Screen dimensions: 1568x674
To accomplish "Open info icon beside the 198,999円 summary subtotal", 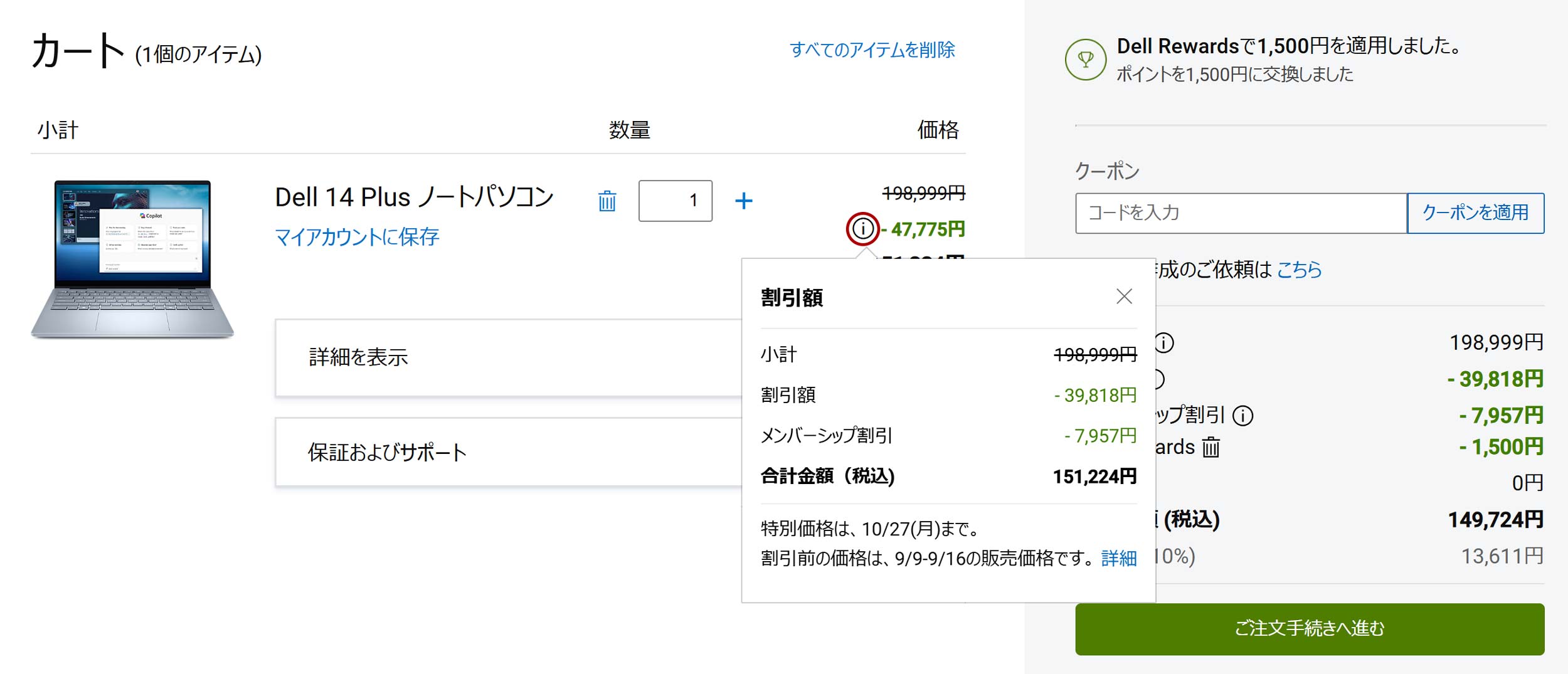I will click(1164, 343).
